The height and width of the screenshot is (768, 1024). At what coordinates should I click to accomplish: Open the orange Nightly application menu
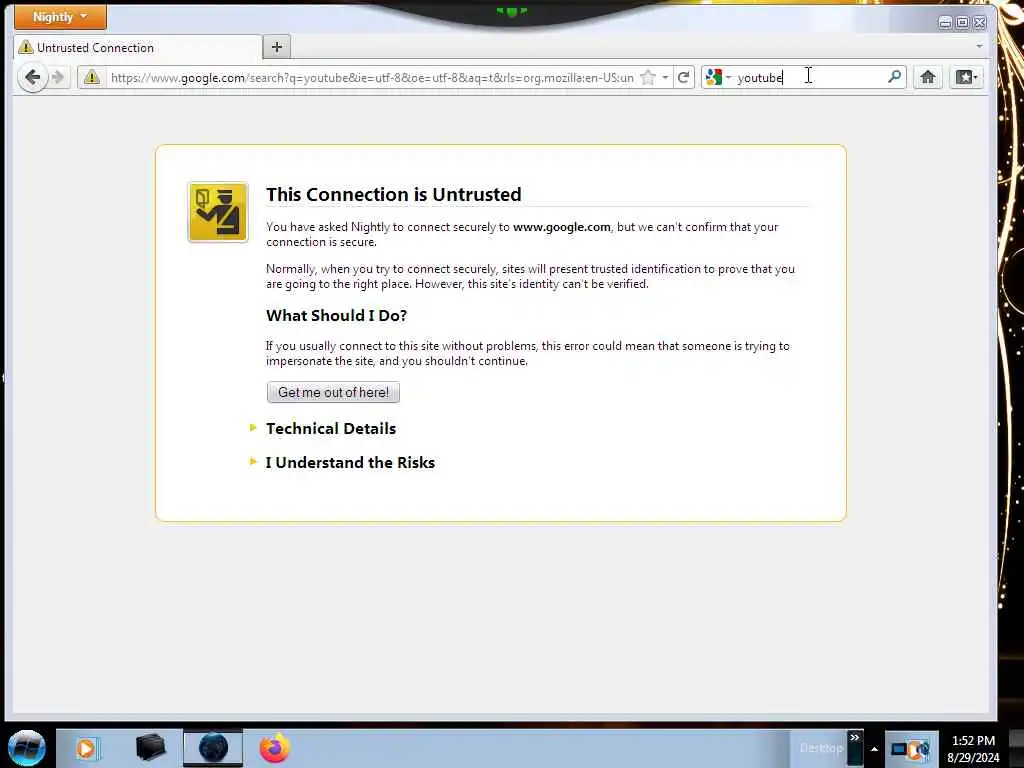60,17
